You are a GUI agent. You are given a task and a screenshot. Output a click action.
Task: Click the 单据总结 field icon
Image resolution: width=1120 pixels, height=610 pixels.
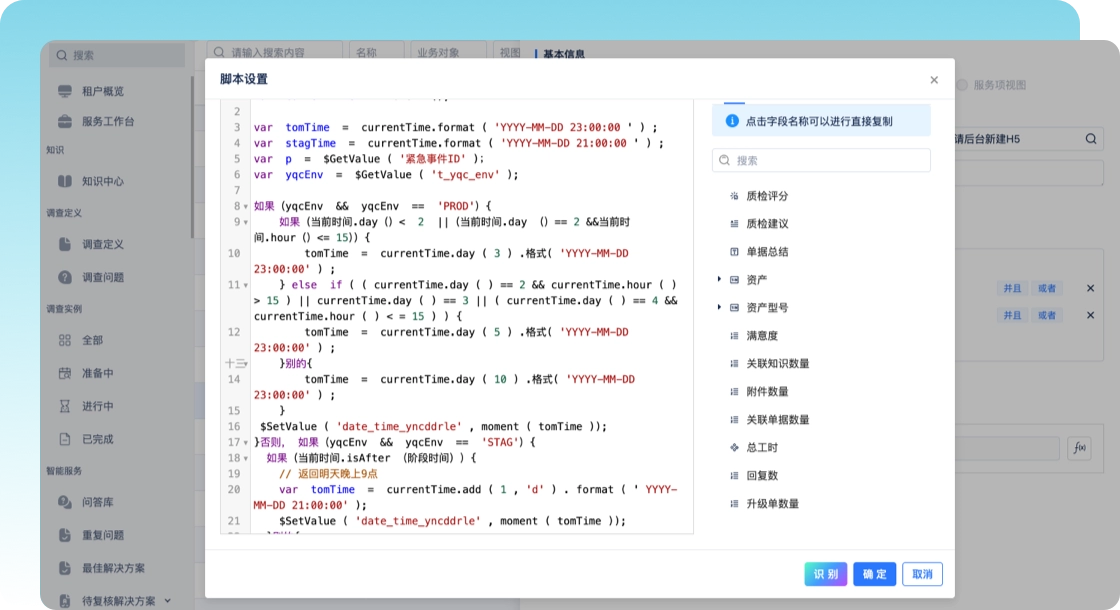734,251
